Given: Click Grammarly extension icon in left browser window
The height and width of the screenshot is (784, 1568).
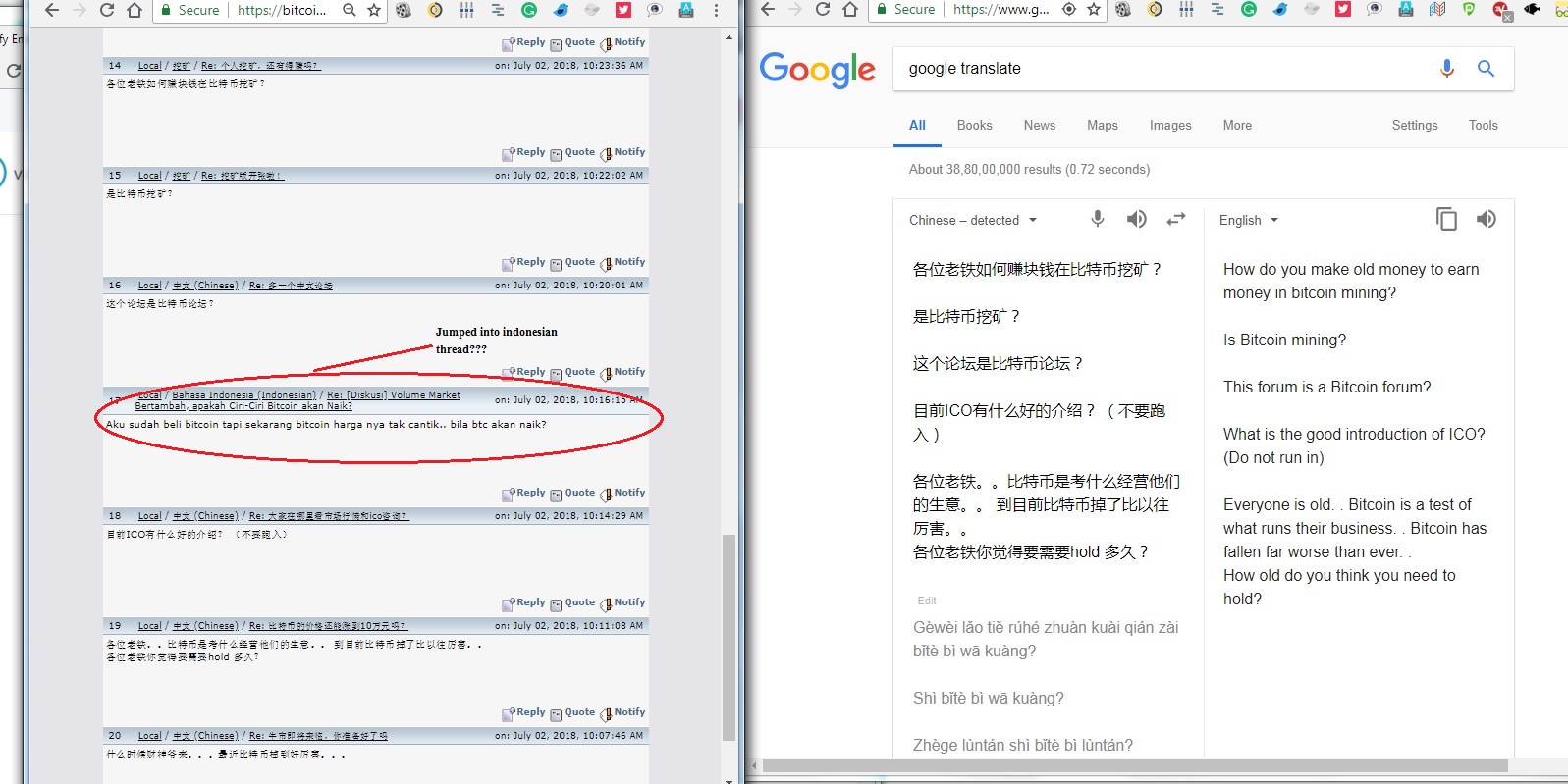Looking at the screenshot, I should (x=529, y=10).
